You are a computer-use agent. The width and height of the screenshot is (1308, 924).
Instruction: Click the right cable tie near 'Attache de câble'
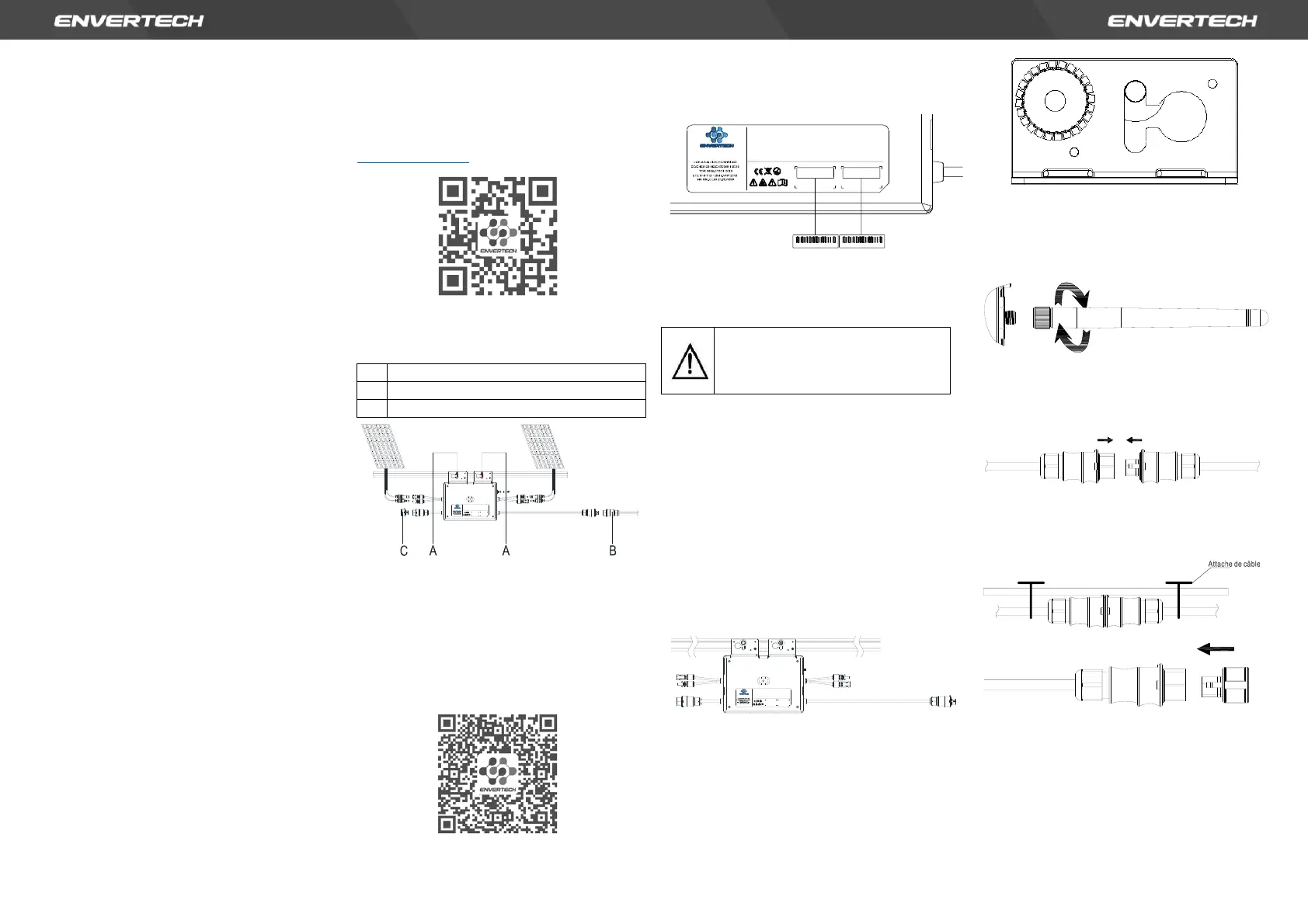[1178, 599]
